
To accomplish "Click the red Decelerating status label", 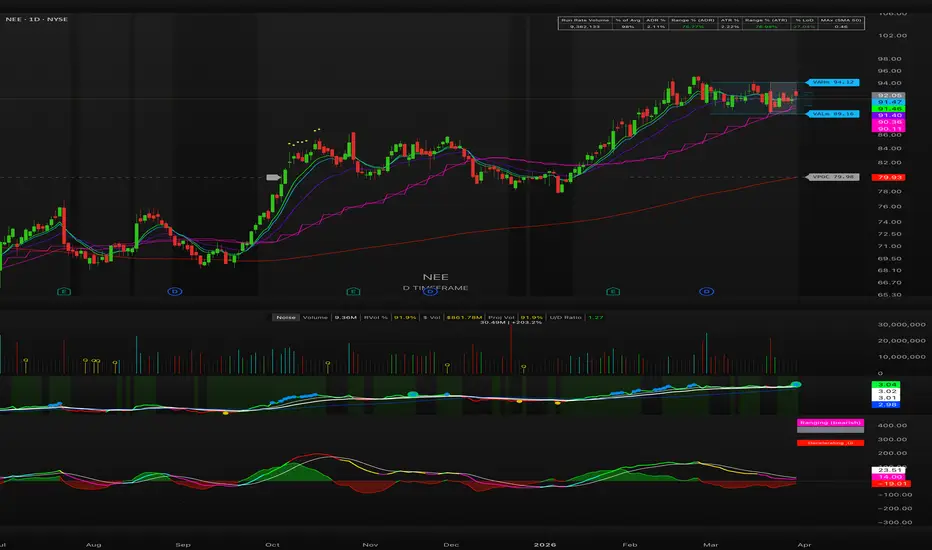I will [830, 443].
